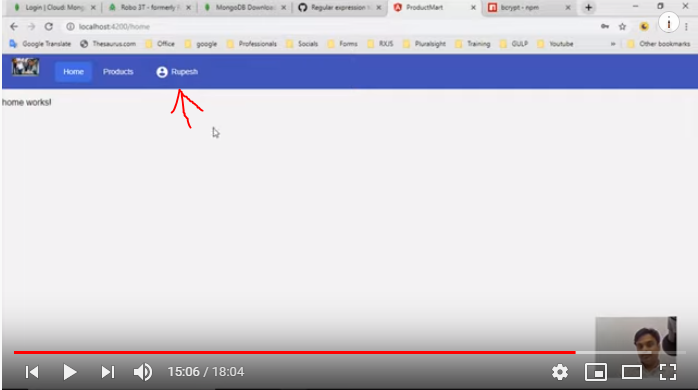
Task: Open the Rupesh user account menu
Action: 177,72
